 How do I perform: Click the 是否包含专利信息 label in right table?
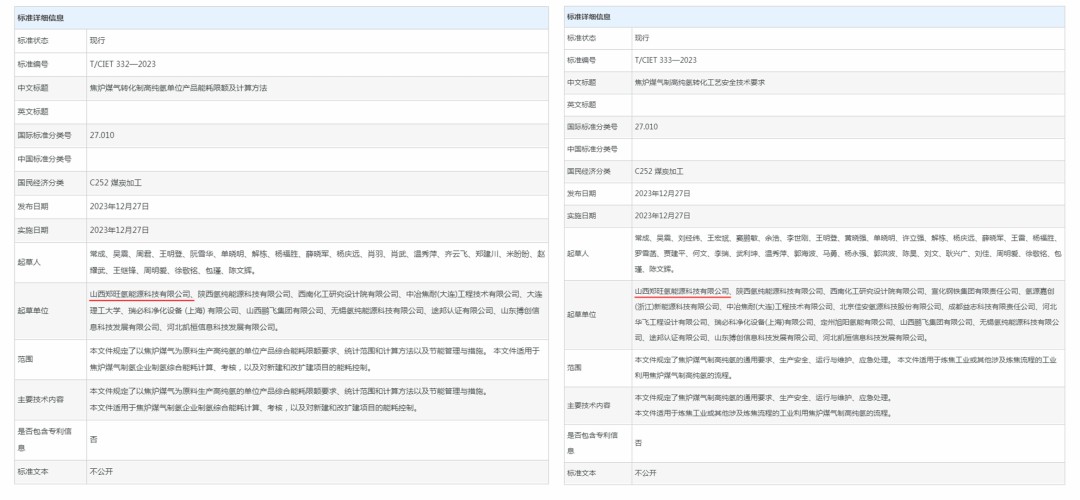pyautogui.click(x=590, y=441)
